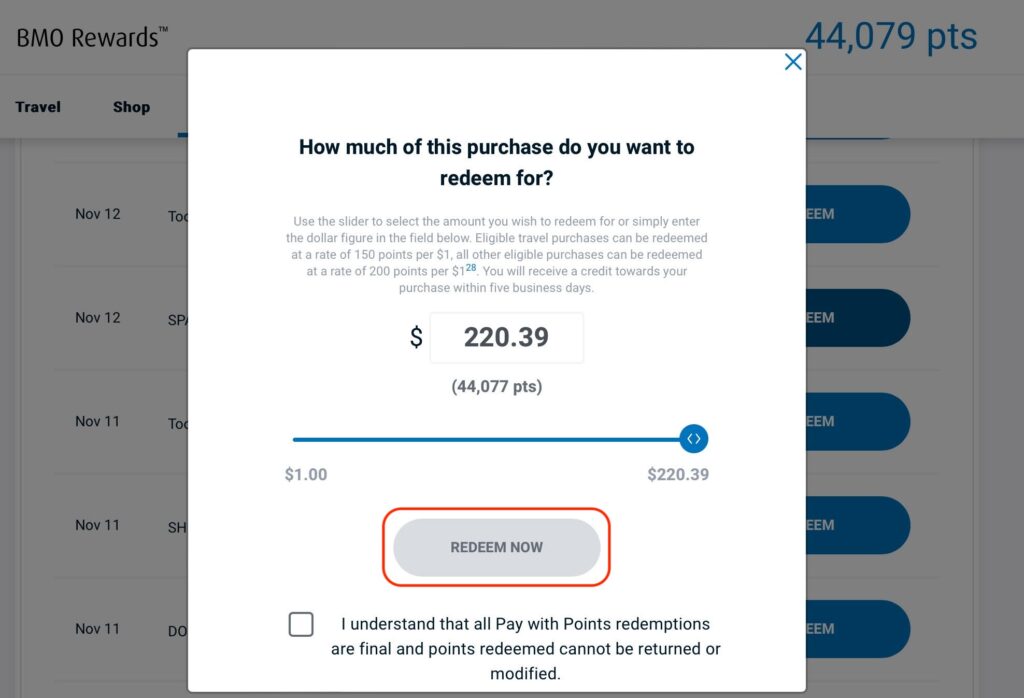Click the dollar sign beside the amount field
Screen dimensions: 1024x698
click(415, 337)
